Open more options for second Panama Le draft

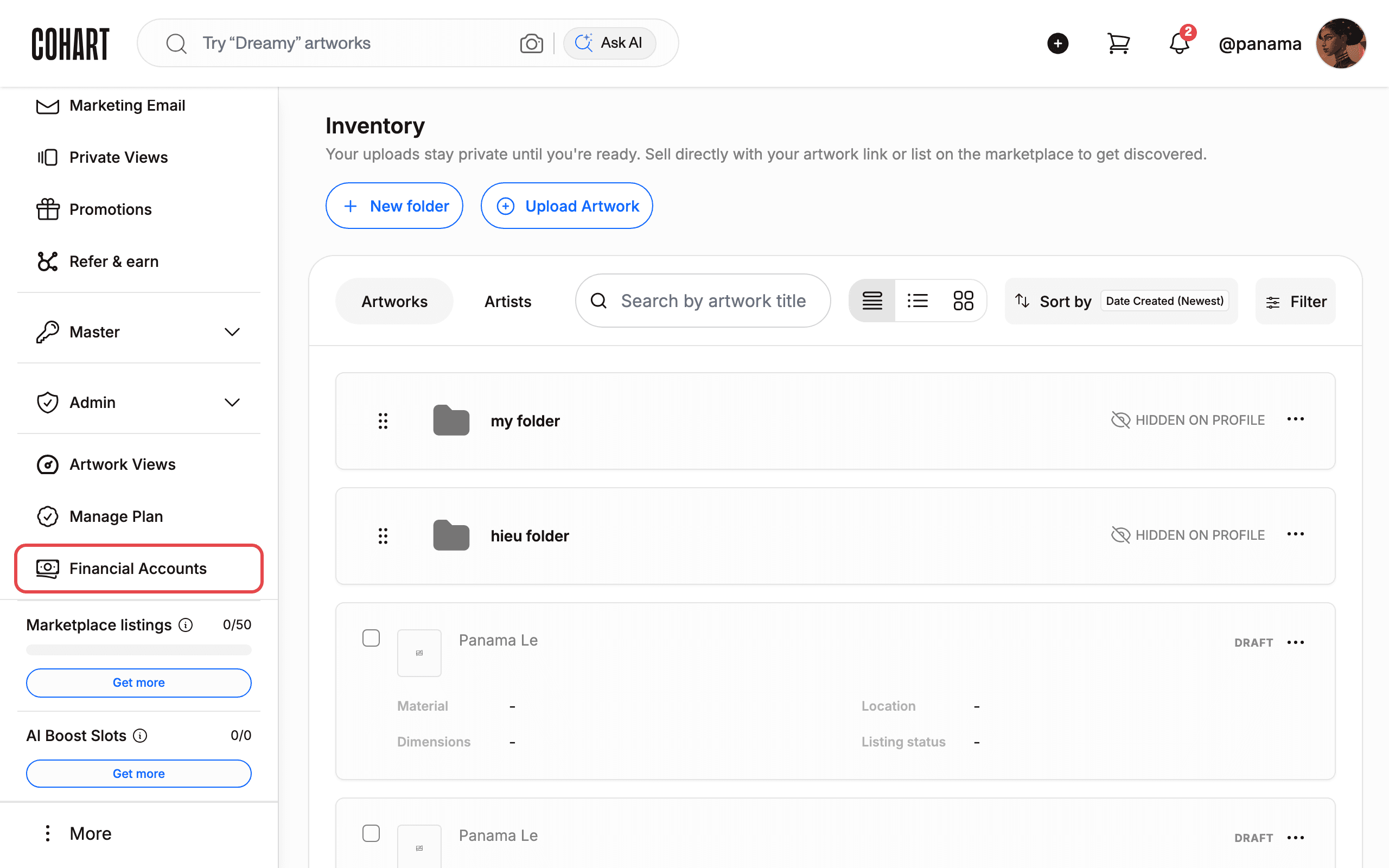pyautogui.click(x=1295, y=838)
